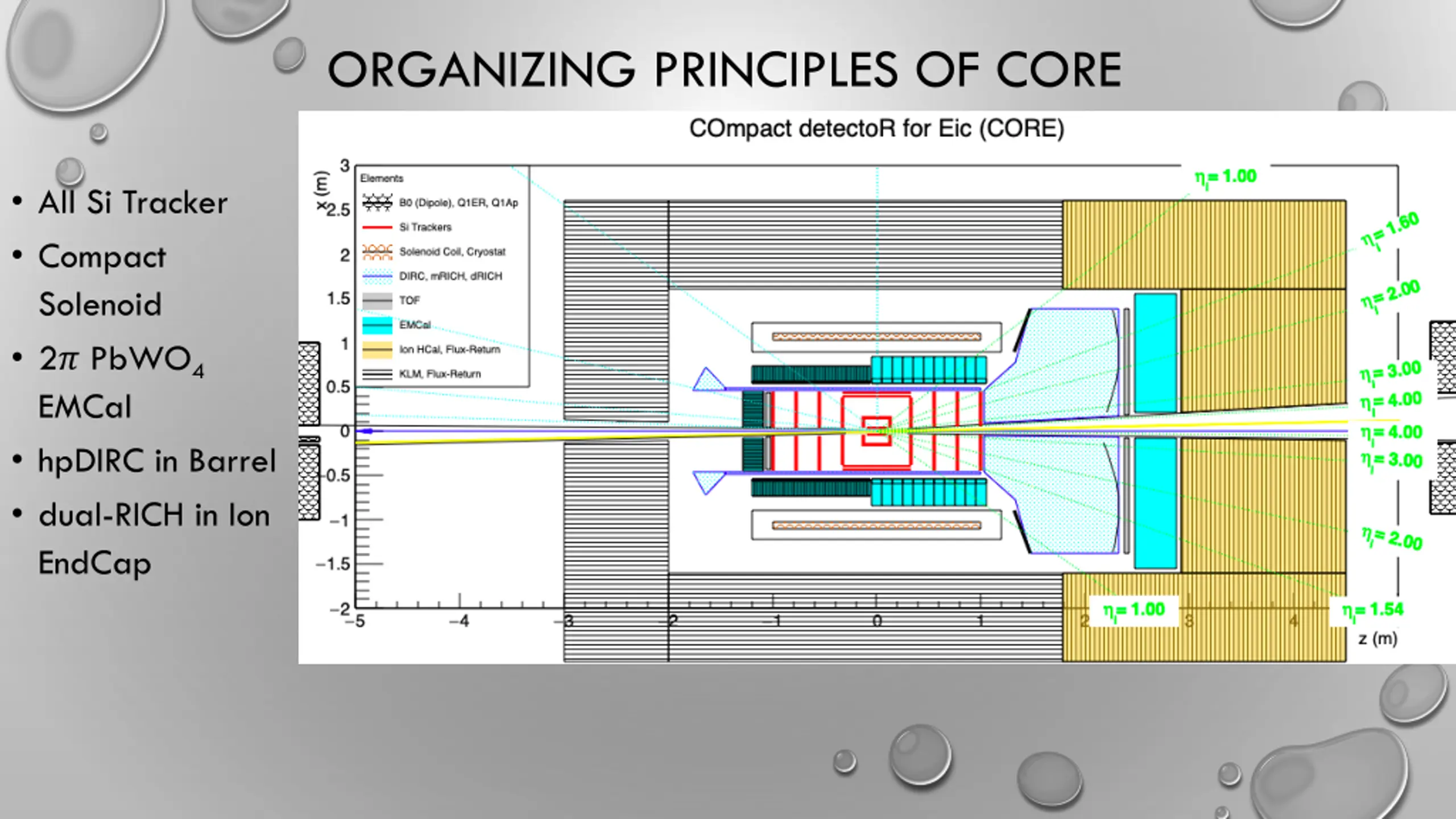Click the cyan EMCal legend swatch

tap(377, 325)
